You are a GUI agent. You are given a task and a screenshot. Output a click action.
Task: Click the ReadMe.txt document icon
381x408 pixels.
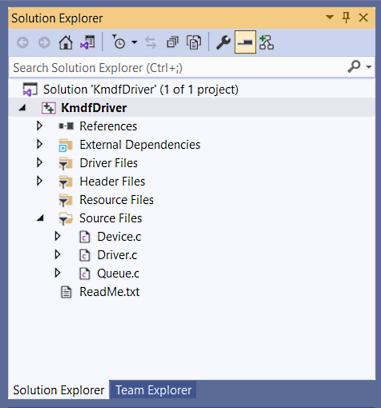click(x=66, y=292)
